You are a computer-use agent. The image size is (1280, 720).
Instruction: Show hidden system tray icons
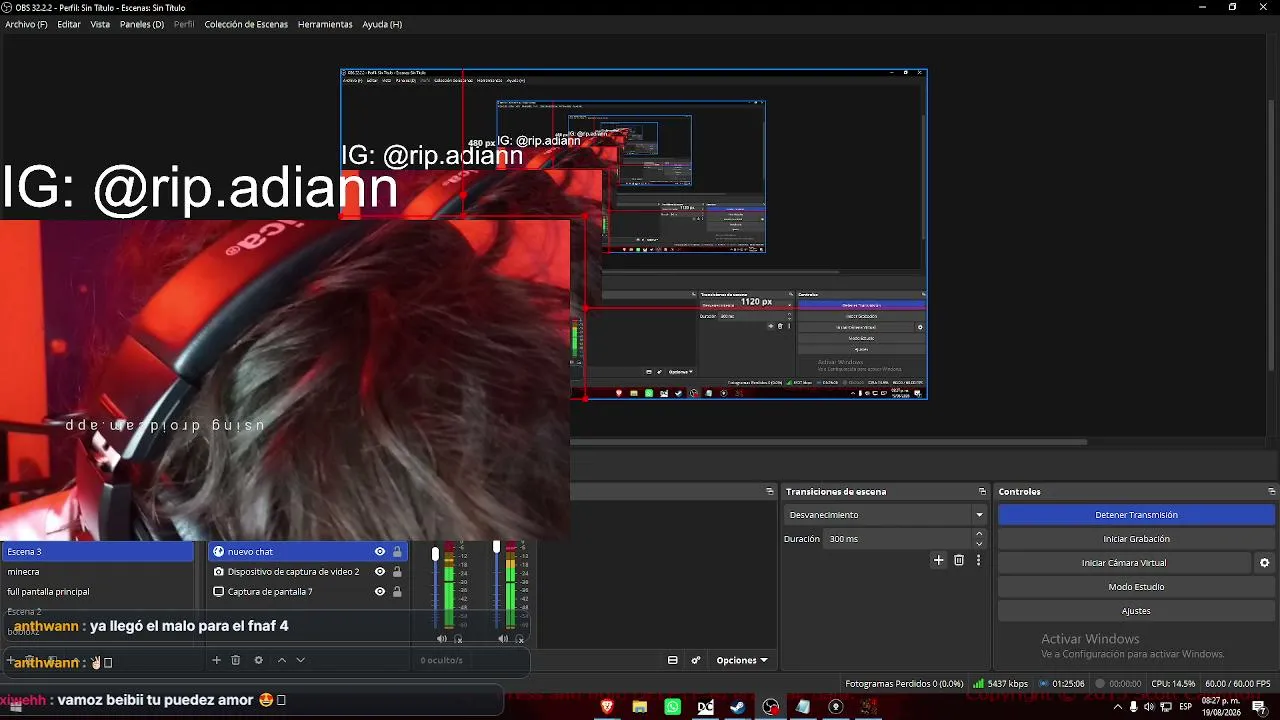click(1117, 707)
